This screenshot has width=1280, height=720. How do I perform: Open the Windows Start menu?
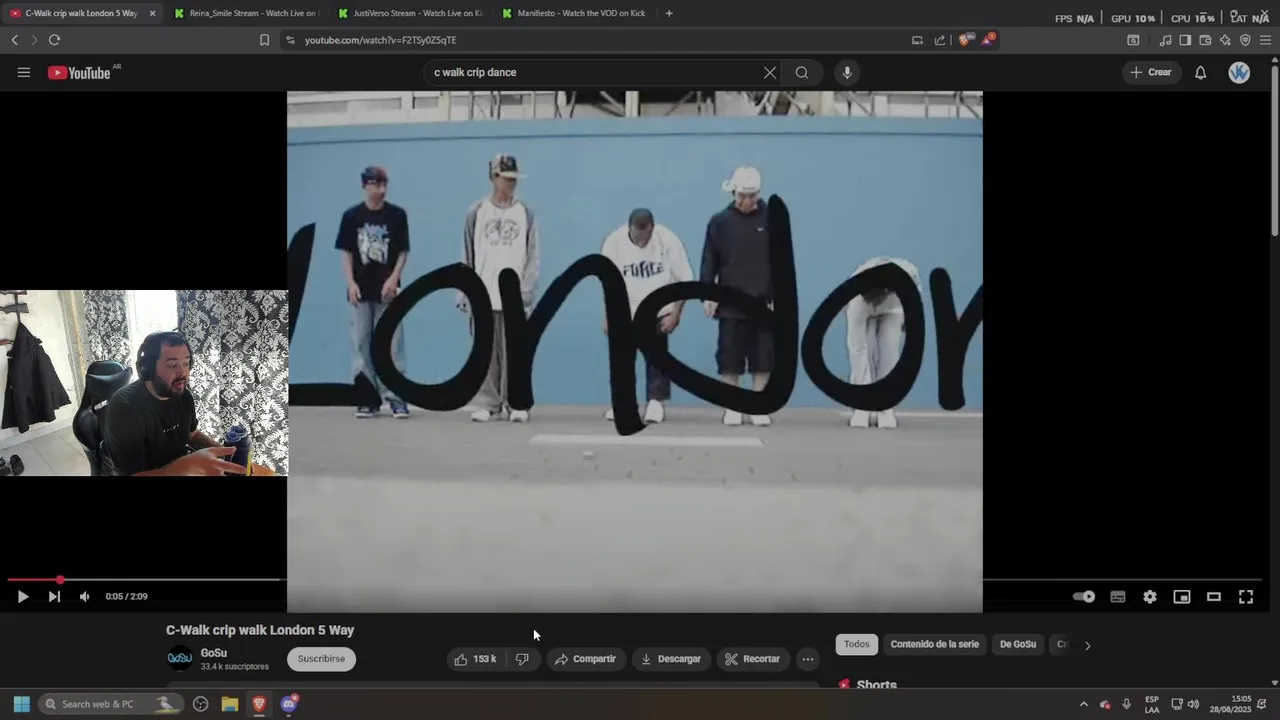(x=21, y=704)
